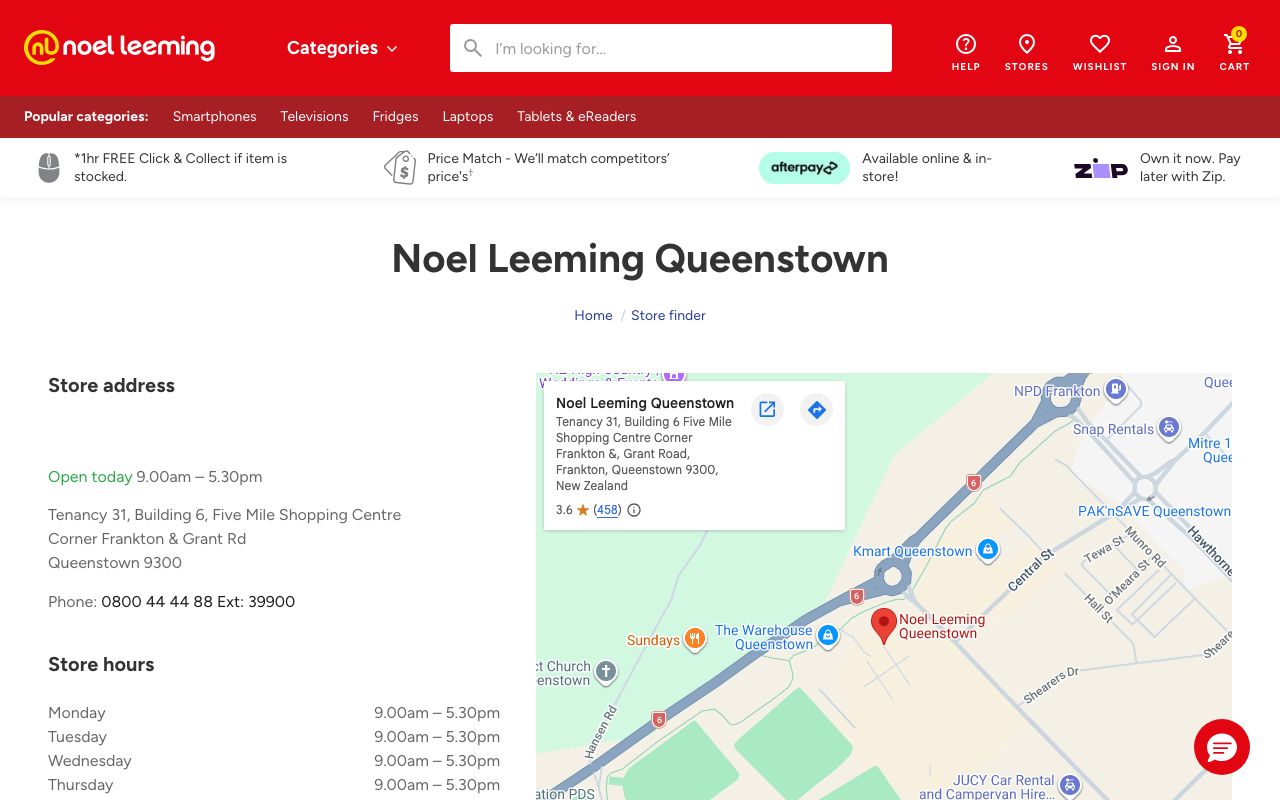Viewport: 1280px width, 800px height.
Task: Click the red Noel Leeming map pin
Action: point(883,626)
